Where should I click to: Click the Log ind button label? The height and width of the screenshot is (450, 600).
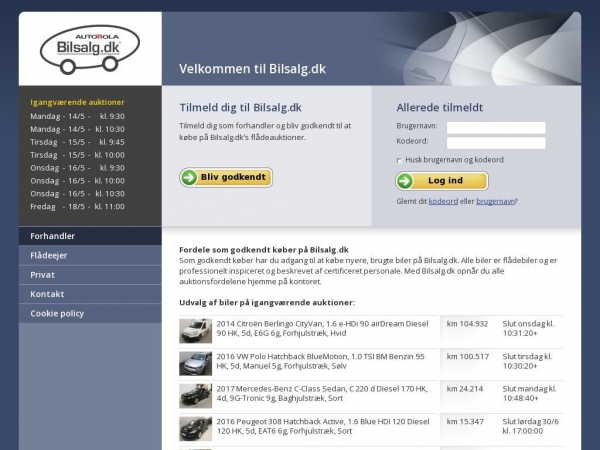tap(445, 181)
